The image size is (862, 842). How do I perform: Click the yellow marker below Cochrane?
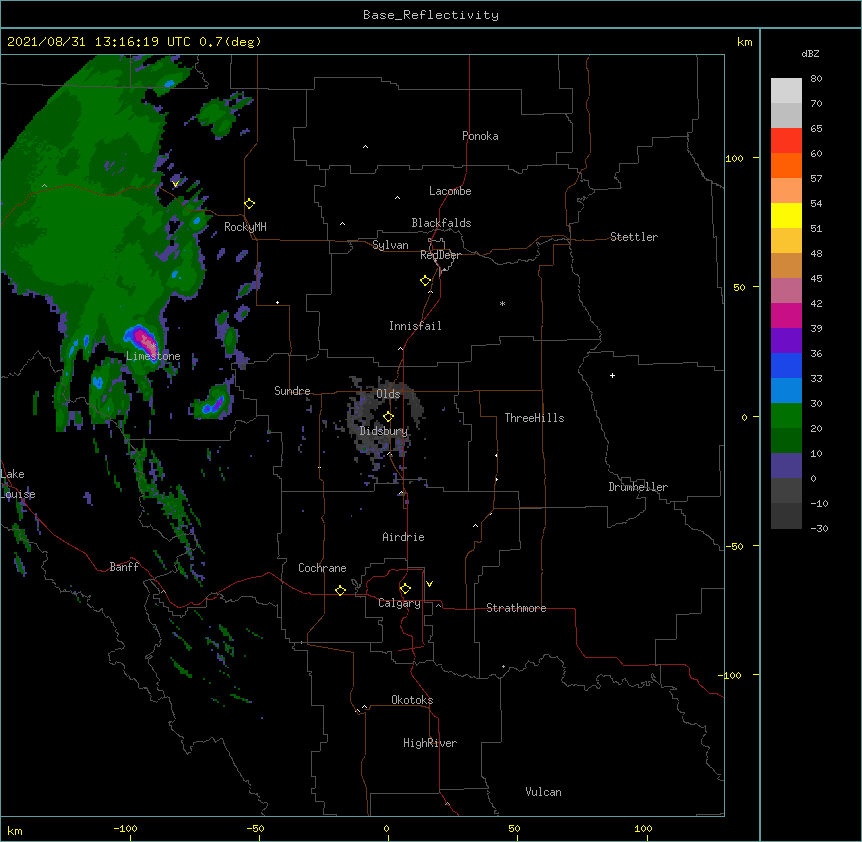tap(340, 590)
